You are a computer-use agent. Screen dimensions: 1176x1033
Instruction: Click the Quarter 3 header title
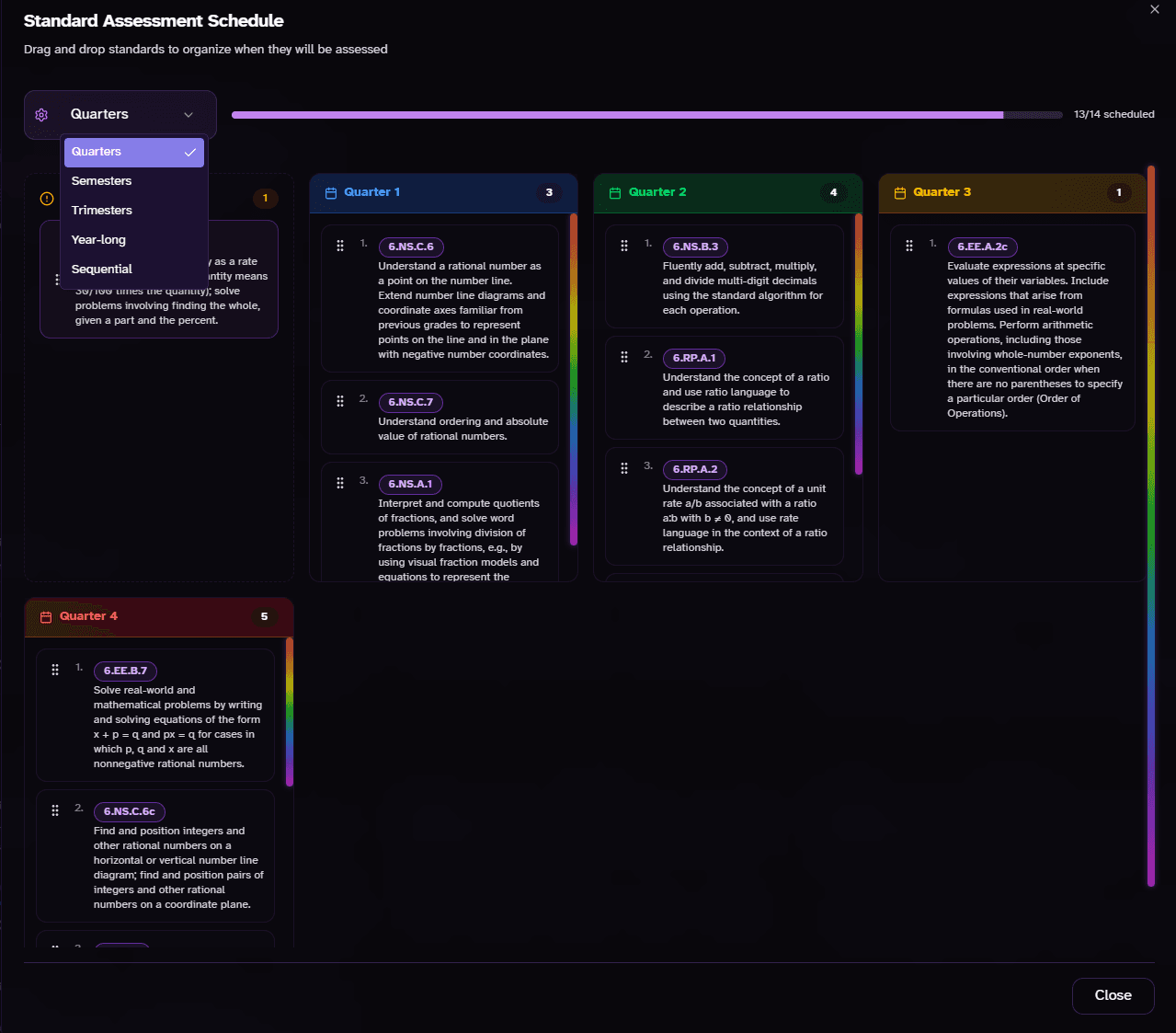click(x=942, y=192)
